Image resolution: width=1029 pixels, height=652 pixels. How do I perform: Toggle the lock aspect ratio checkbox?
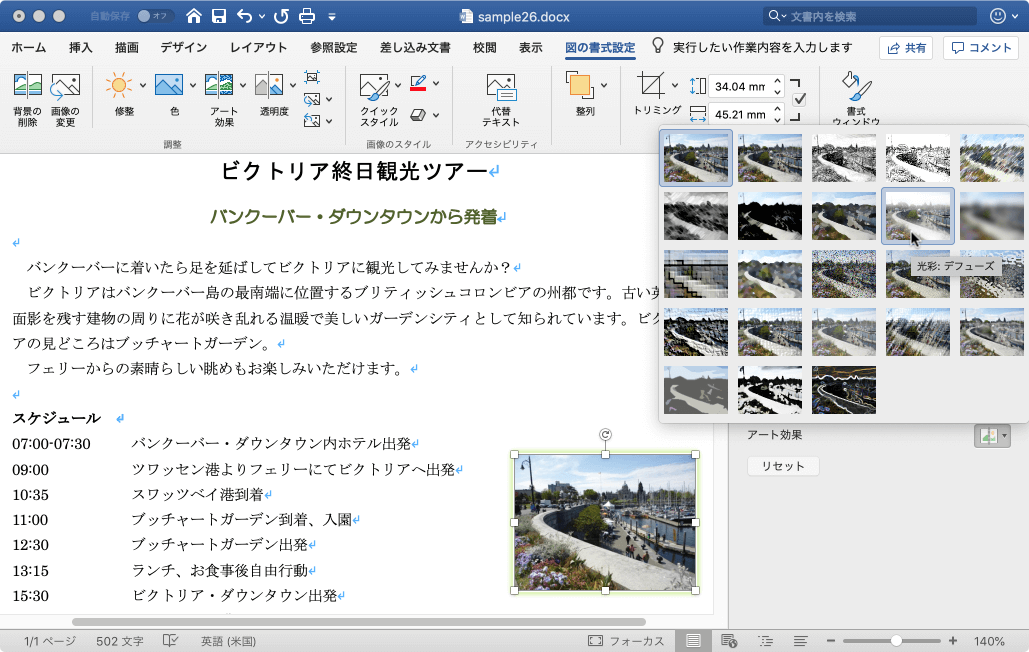(x=799, y=99)
